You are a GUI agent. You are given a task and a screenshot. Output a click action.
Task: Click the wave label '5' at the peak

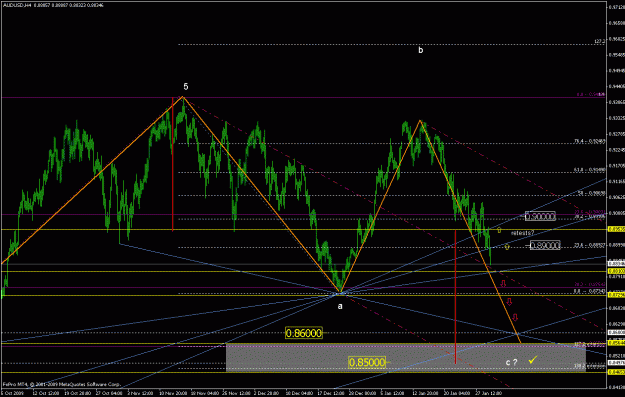(x=186, y=86)
